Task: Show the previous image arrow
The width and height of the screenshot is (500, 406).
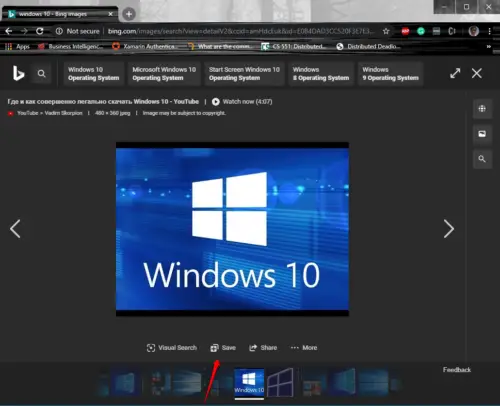Action: click(15, 229)
